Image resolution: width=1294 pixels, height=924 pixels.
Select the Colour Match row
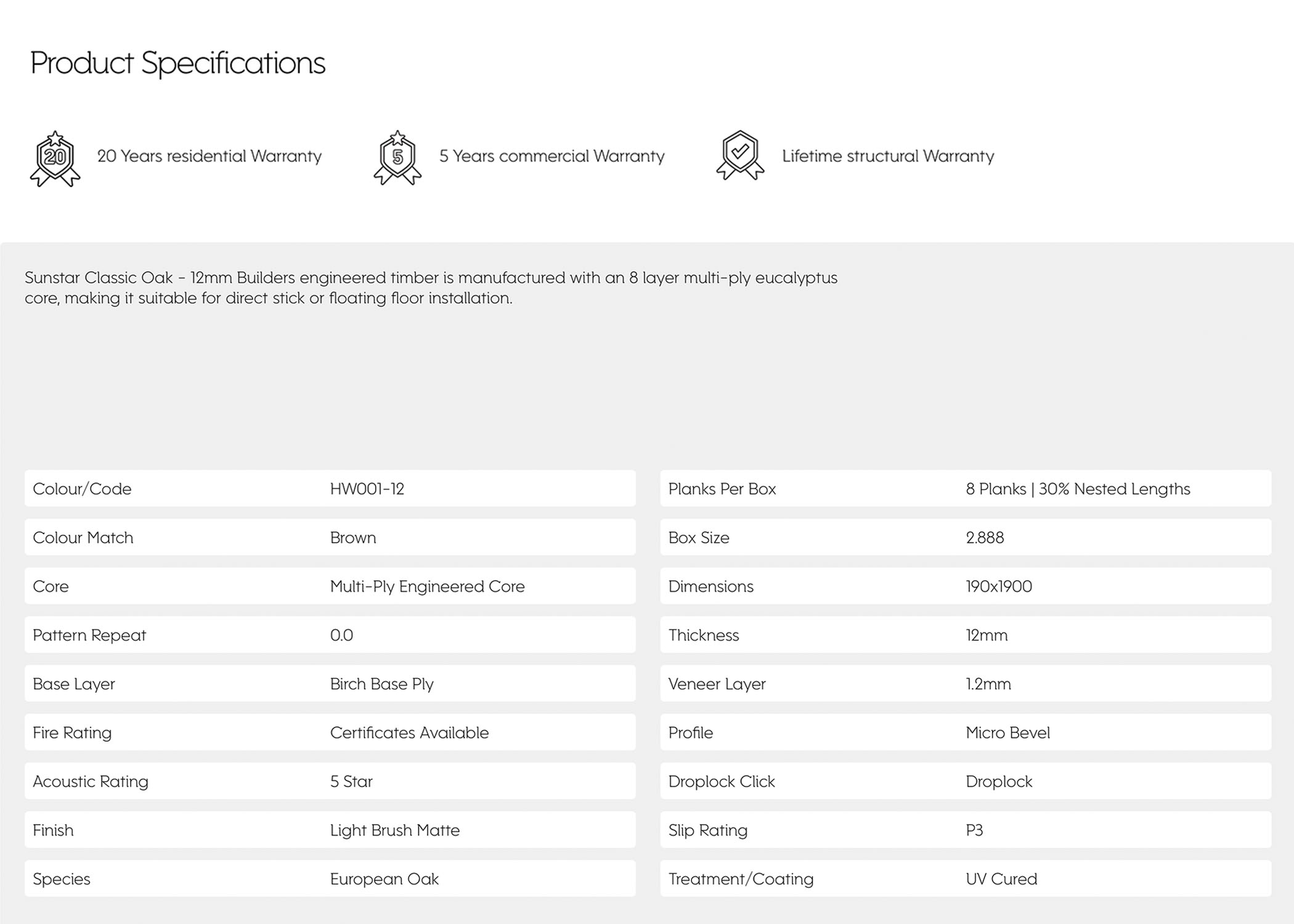pos(330,537)
